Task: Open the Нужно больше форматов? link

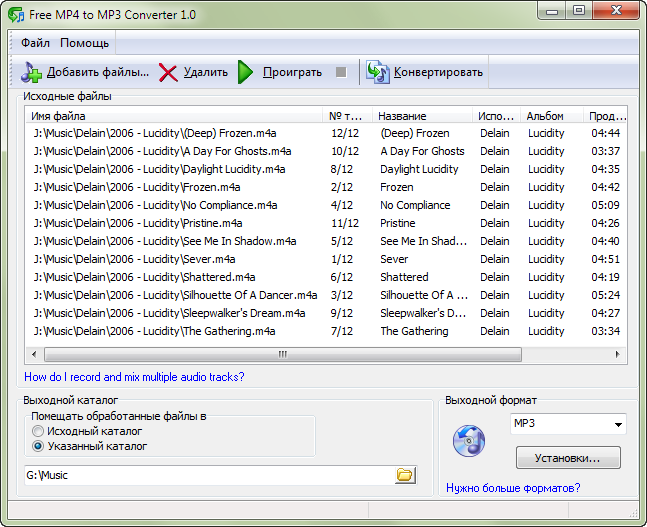Action: pyautogui.click(x=513, y=488)
